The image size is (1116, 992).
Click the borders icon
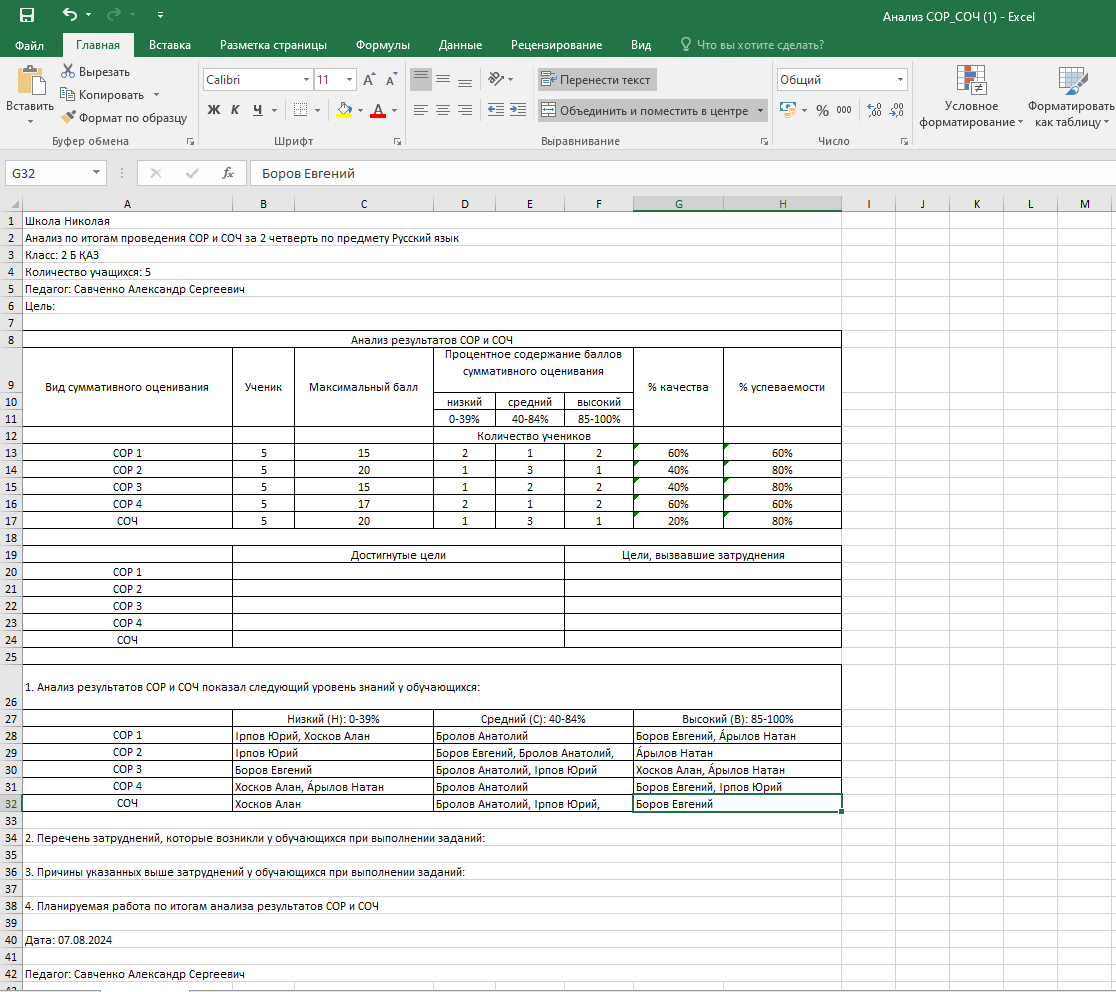(x=300, y=110)
